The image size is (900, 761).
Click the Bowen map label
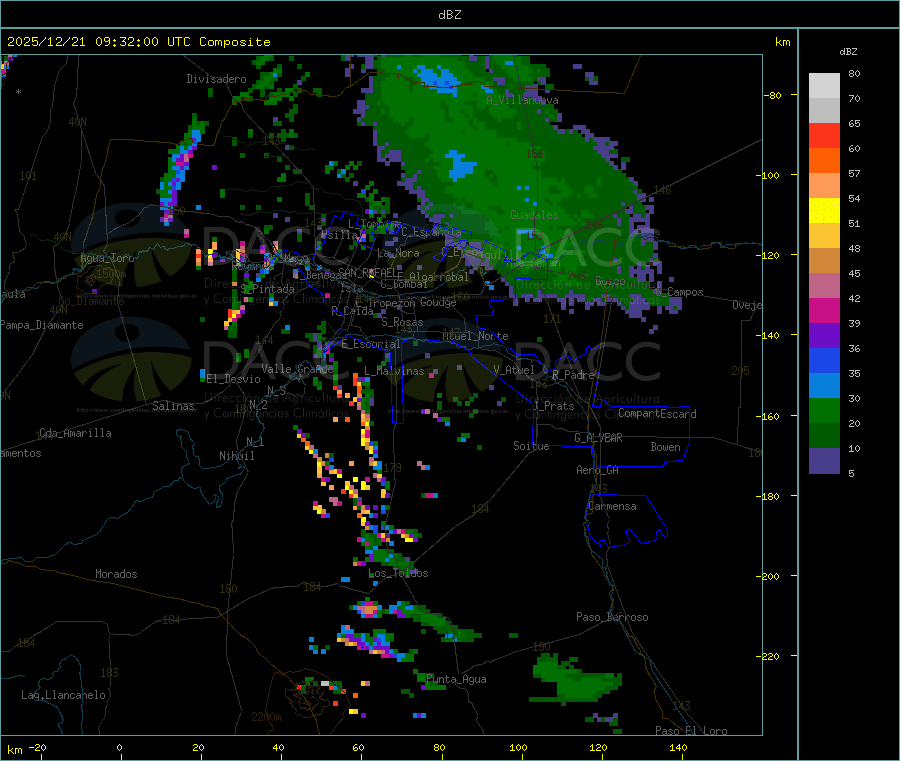pos(665,447)
